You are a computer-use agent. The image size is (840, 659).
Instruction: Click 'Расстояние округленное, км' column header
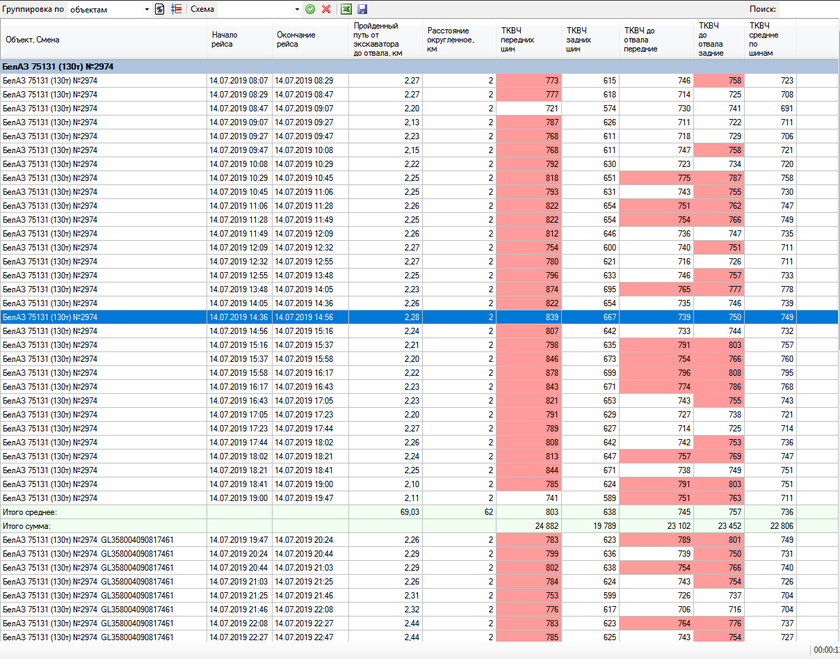tap(458, 40)
